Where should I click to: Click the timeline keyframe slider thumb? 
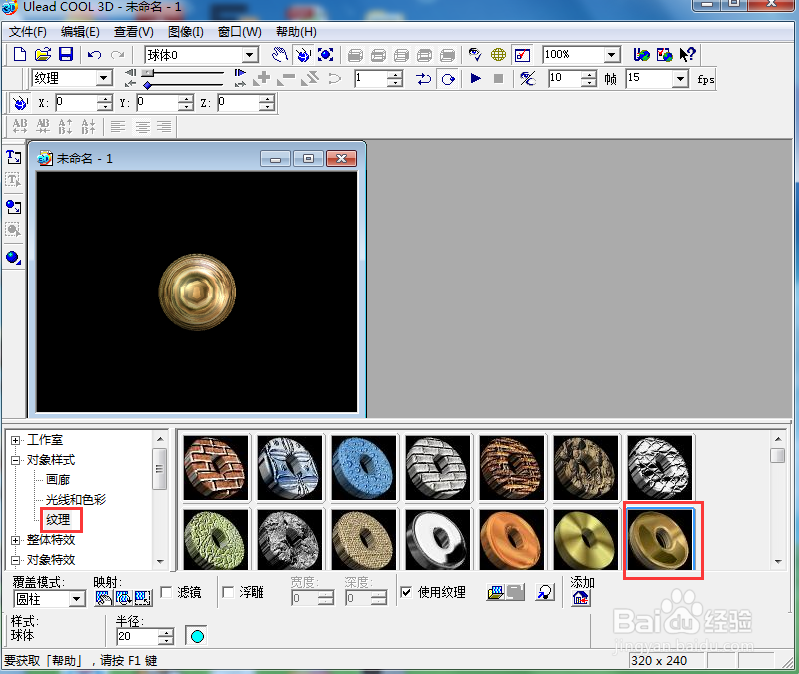tap(148, 72)
